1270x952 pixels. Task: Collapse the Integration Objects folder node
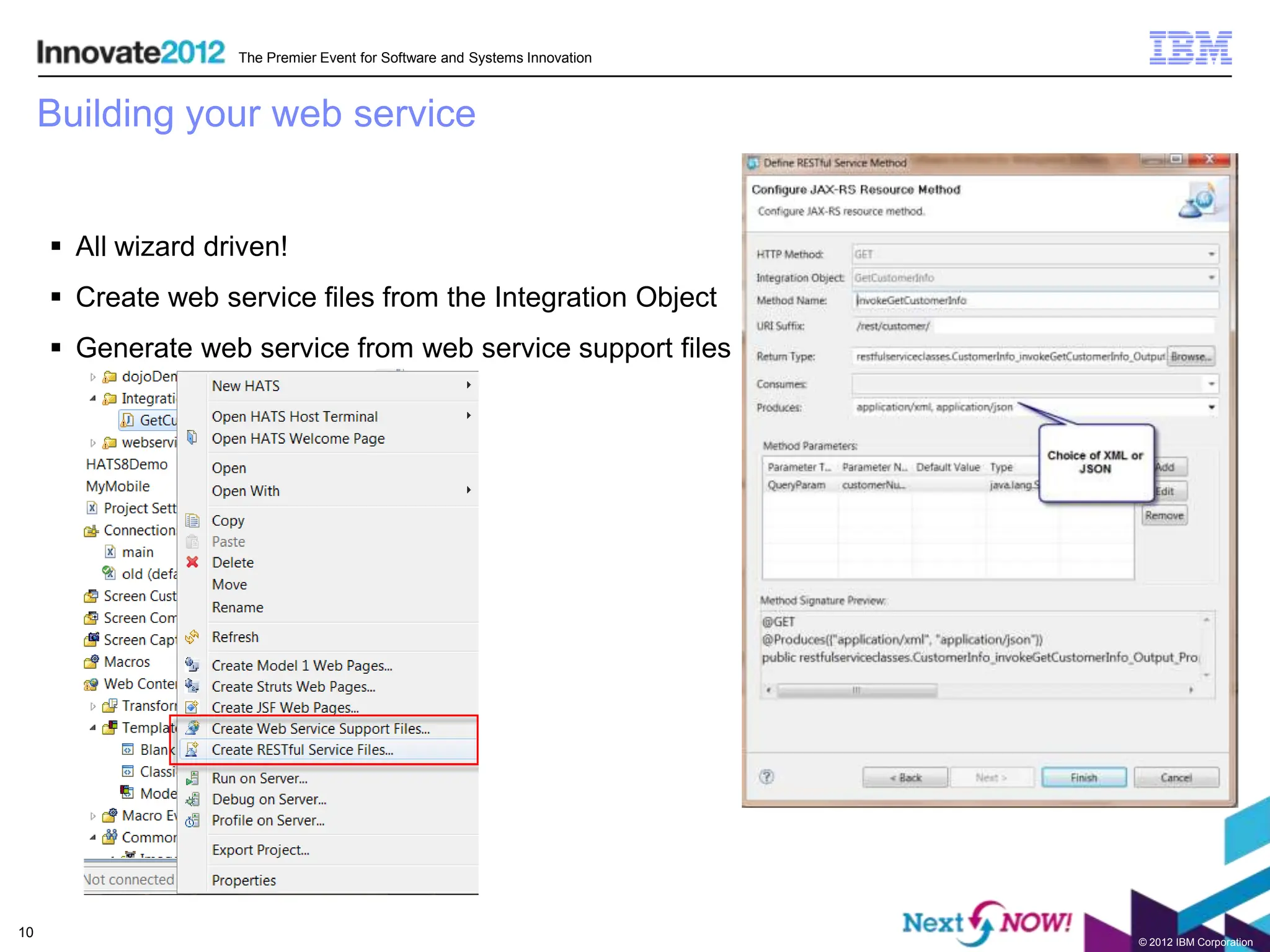[x=93, y=399]
